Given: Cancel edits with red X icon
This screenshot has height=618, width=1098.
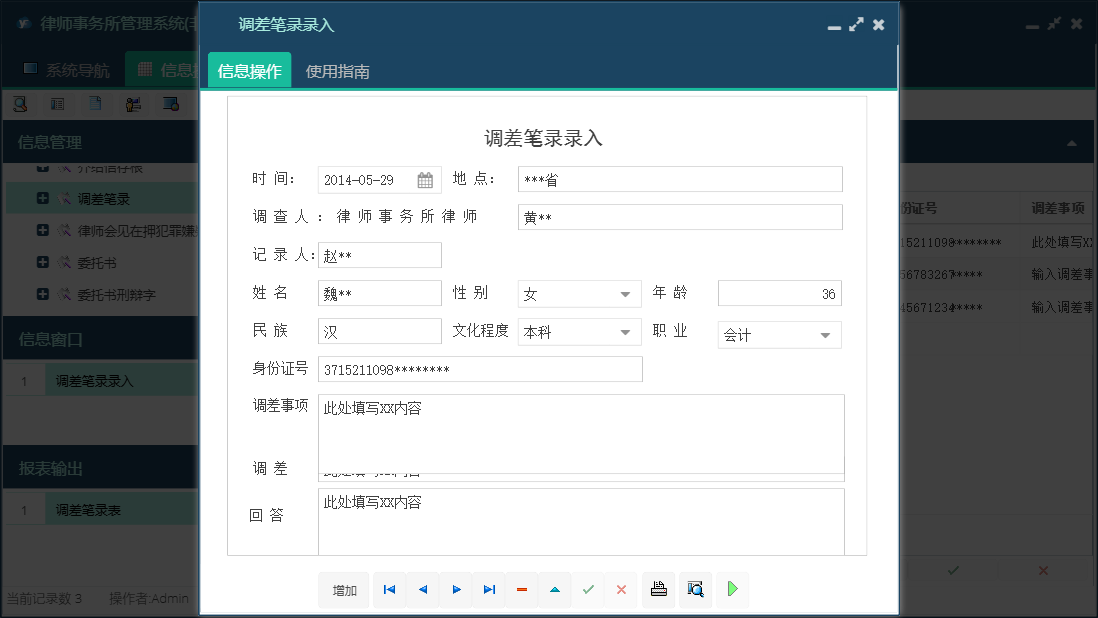Looking at the screenshot, I should [621, 590].
